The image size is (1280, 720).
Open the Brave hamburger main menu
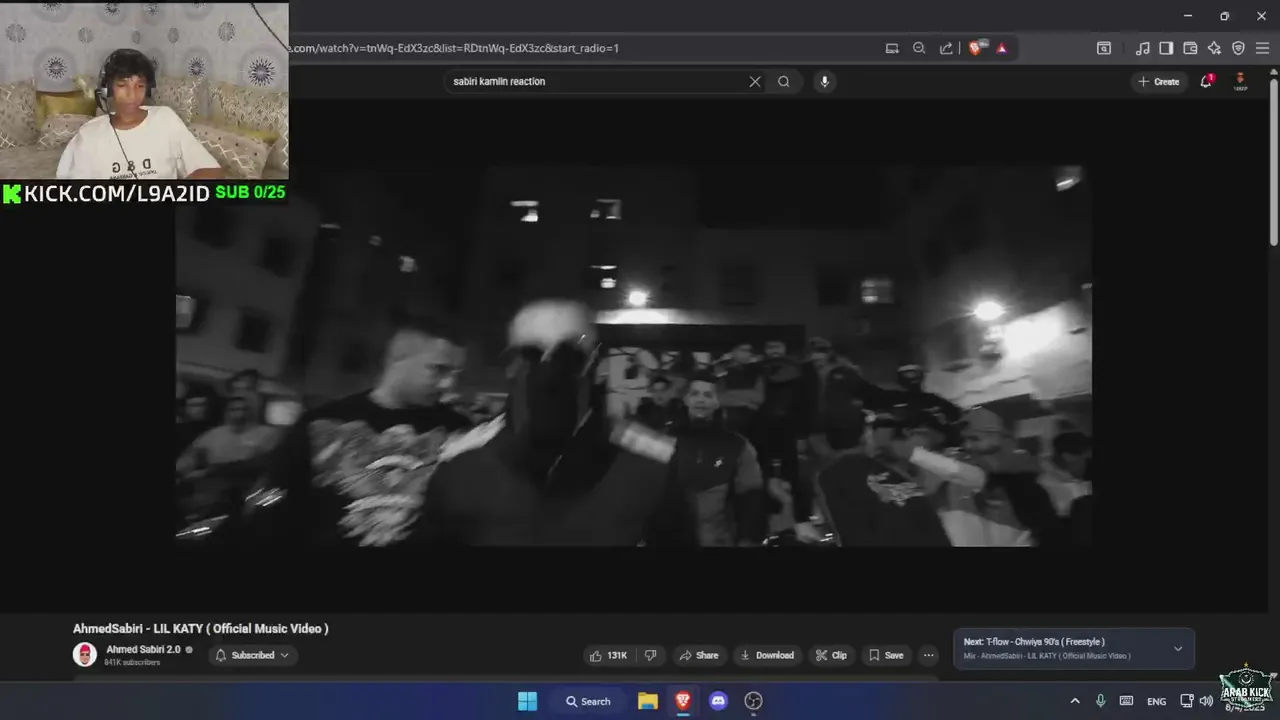tap(1262, 48)
